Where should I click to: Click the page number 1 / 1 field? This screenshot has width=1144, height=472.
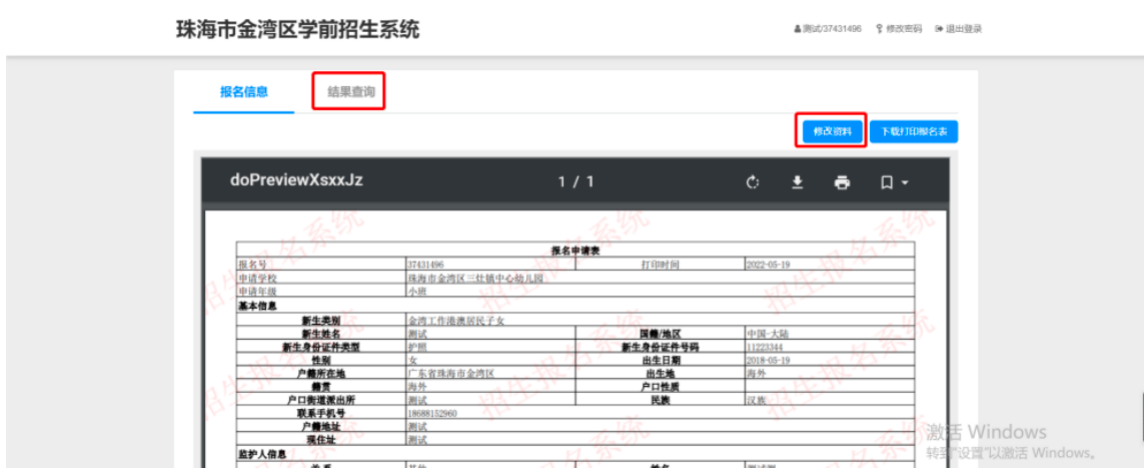[576, 182]
